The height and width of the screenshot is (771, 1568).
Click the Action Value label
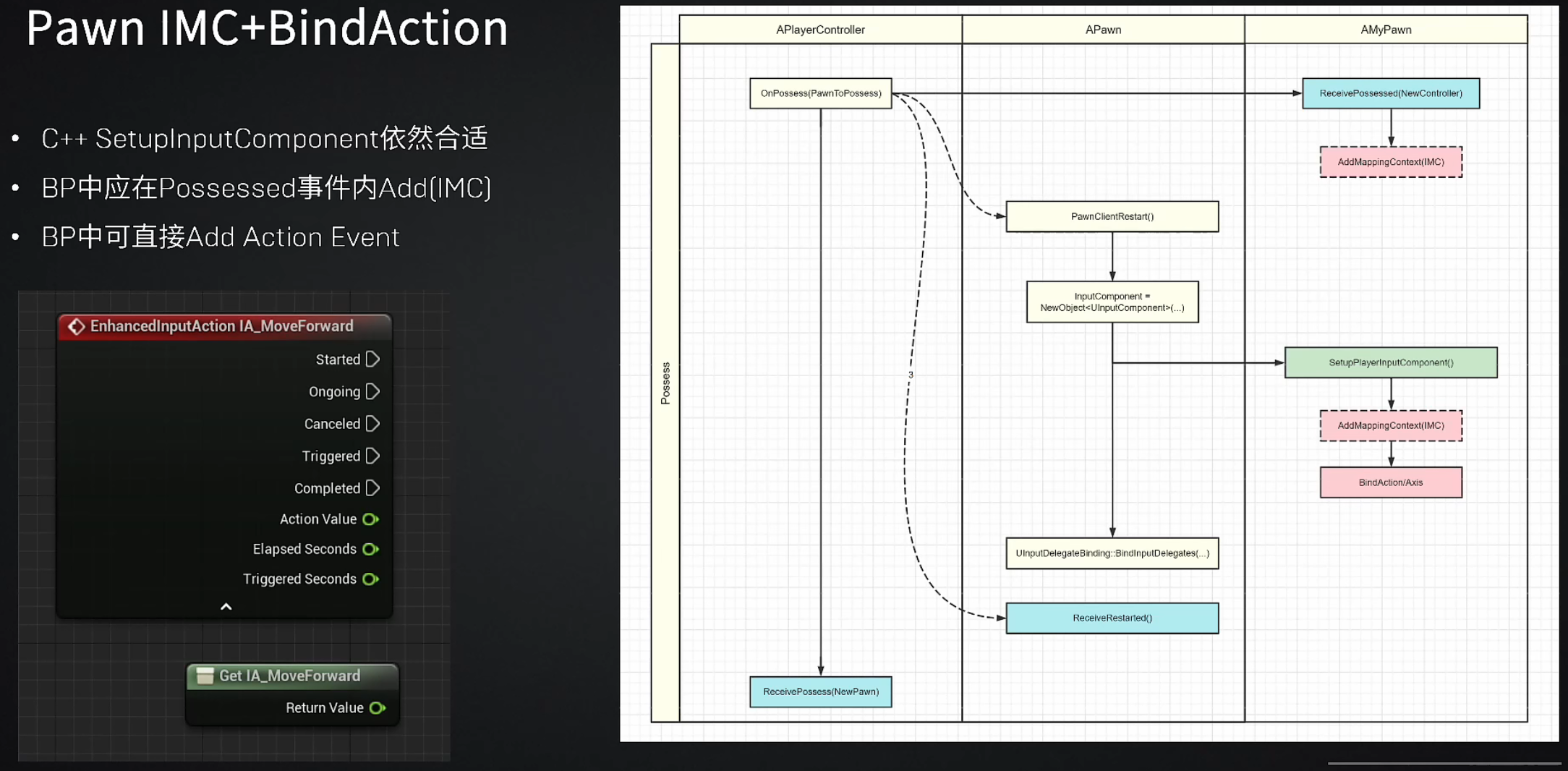point(318,519)
